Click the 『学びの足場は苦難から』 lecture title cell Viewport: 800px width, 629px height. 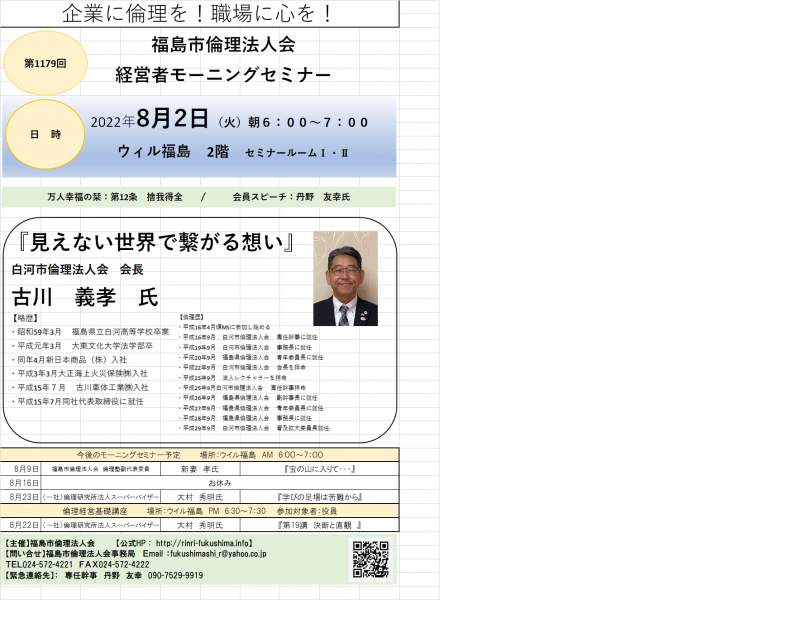[x=319, y=496]
